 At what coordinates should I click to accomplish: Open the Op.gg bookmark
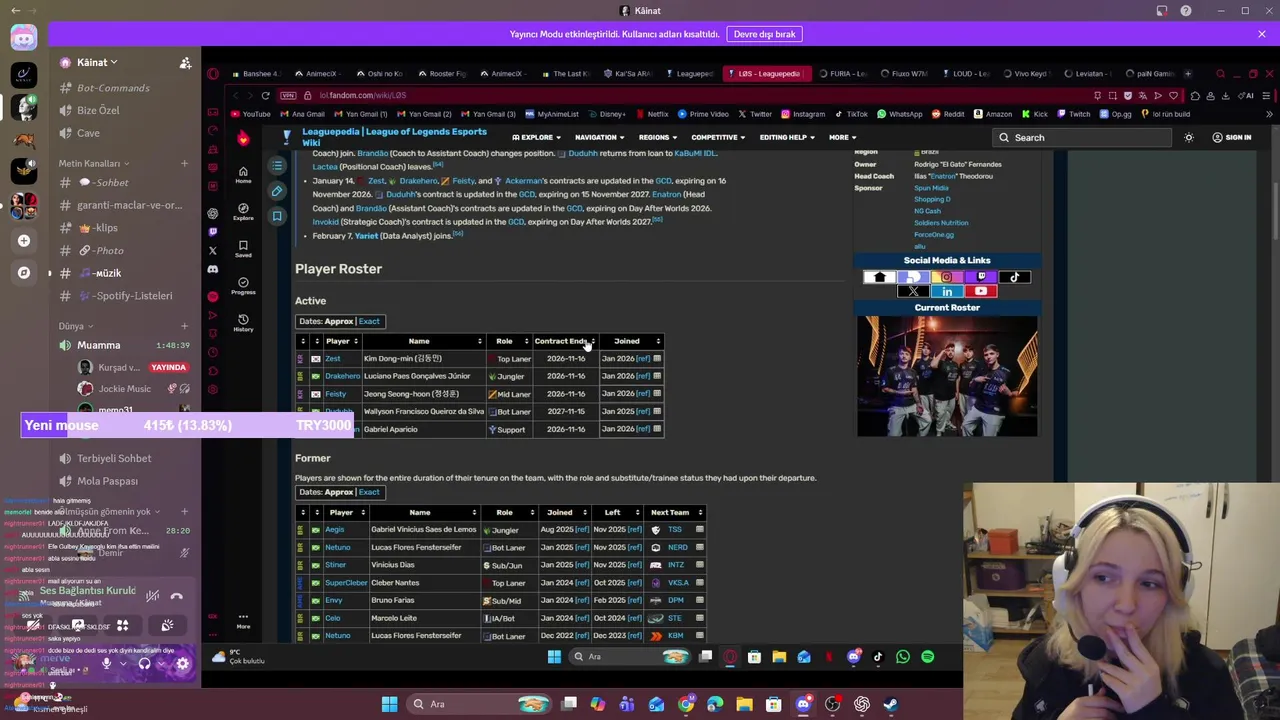[1116, 114]
